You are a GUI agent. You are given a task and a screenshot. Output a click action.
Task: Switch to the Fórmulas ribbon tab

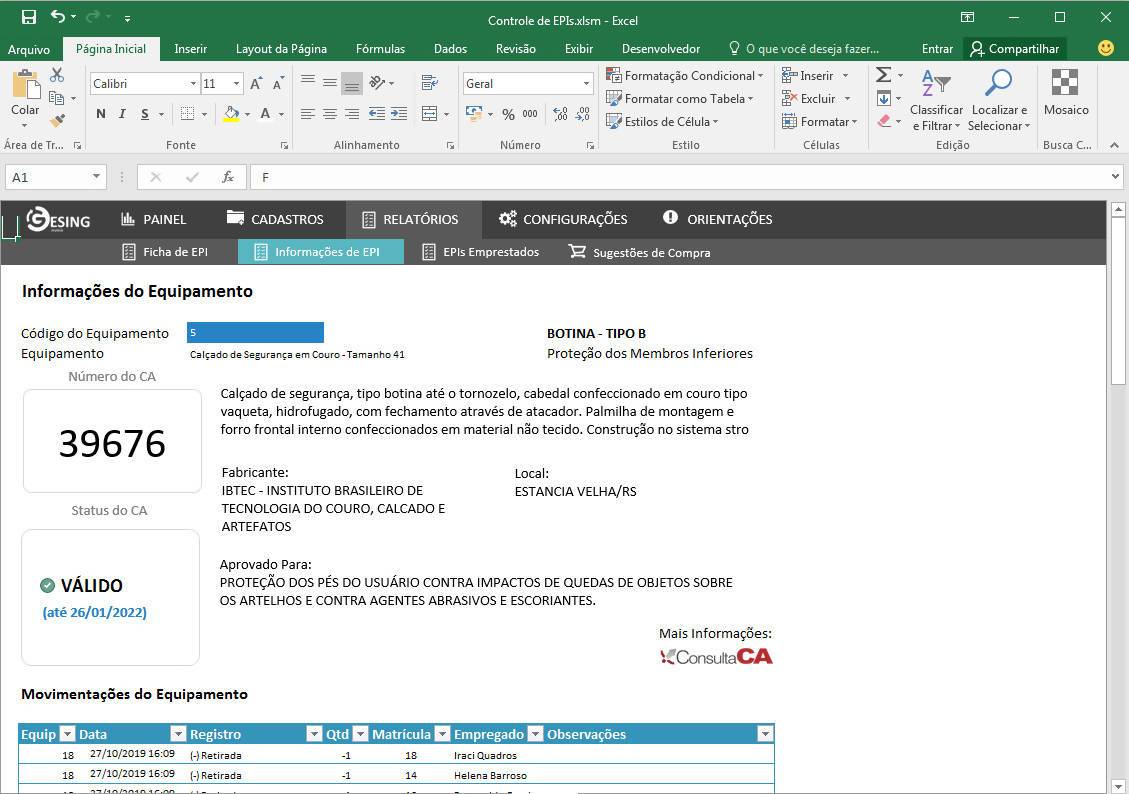[380, 48]
